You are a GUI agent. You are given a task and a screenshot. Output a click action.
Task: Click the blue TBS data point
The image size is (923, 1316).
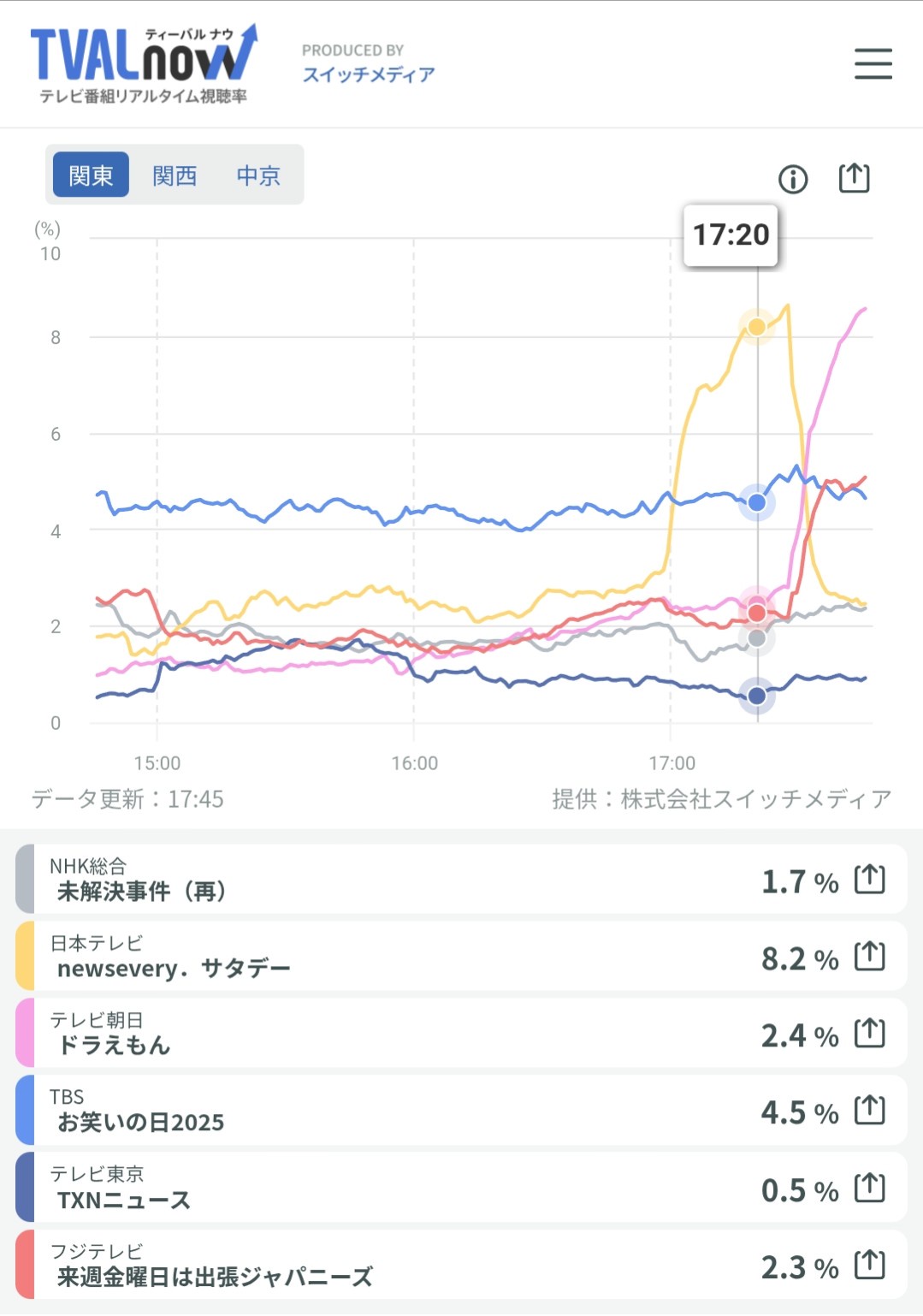(x=757, y=502)
